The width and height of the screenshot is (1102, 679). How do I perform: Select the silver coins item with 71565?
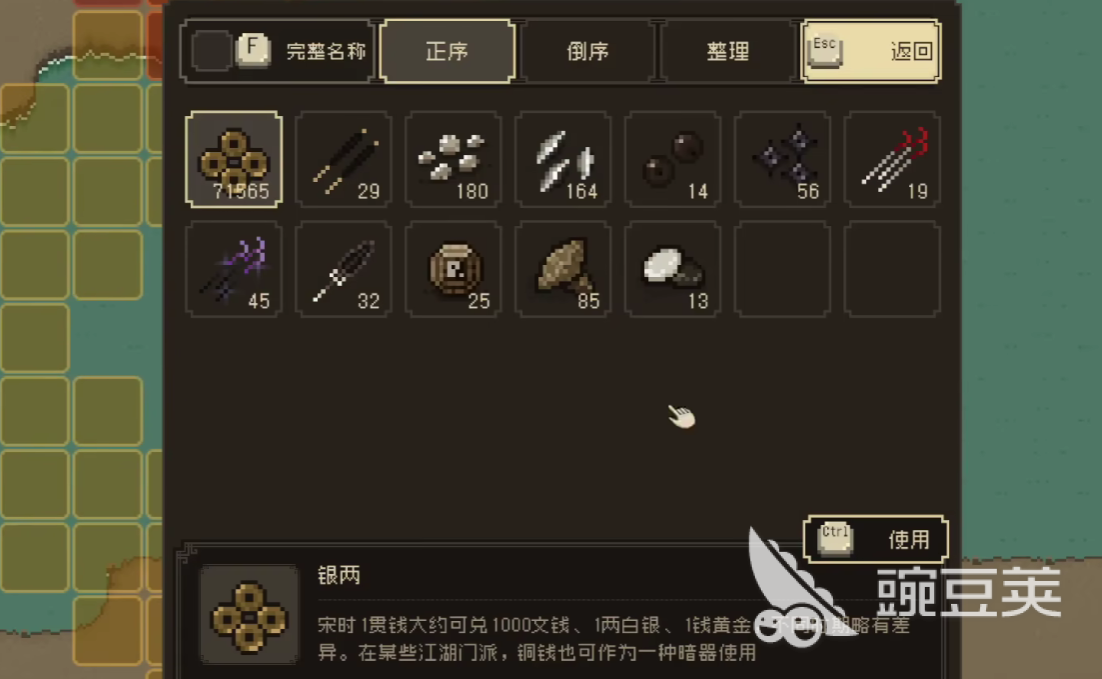click(x=234, y=160)
